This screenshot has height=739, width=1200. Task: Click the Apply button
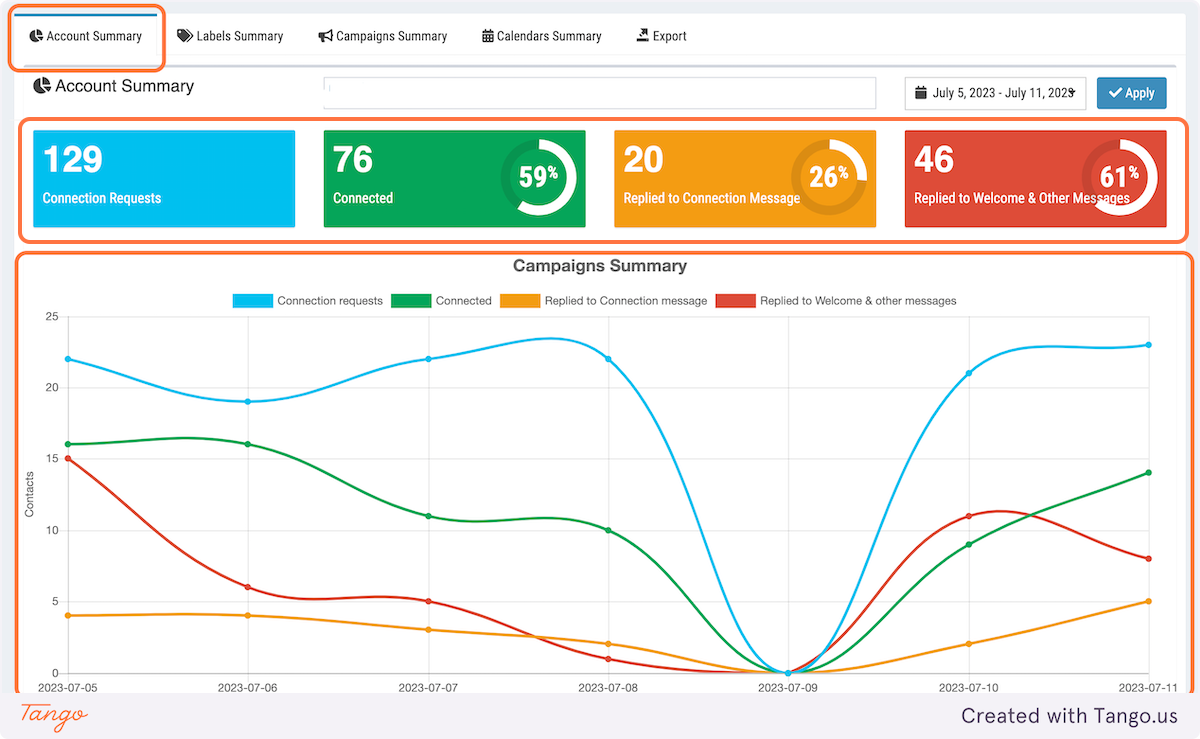point(1131,93)
